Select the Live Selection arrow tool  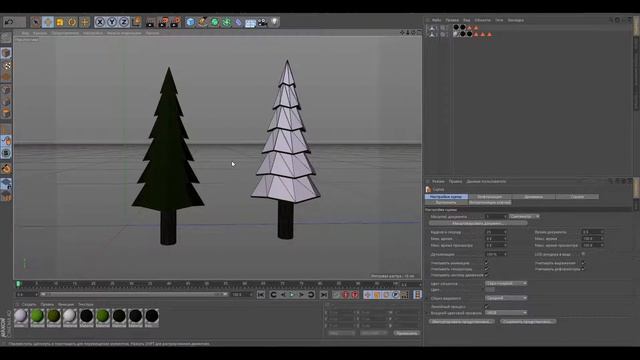click(36, 22)
